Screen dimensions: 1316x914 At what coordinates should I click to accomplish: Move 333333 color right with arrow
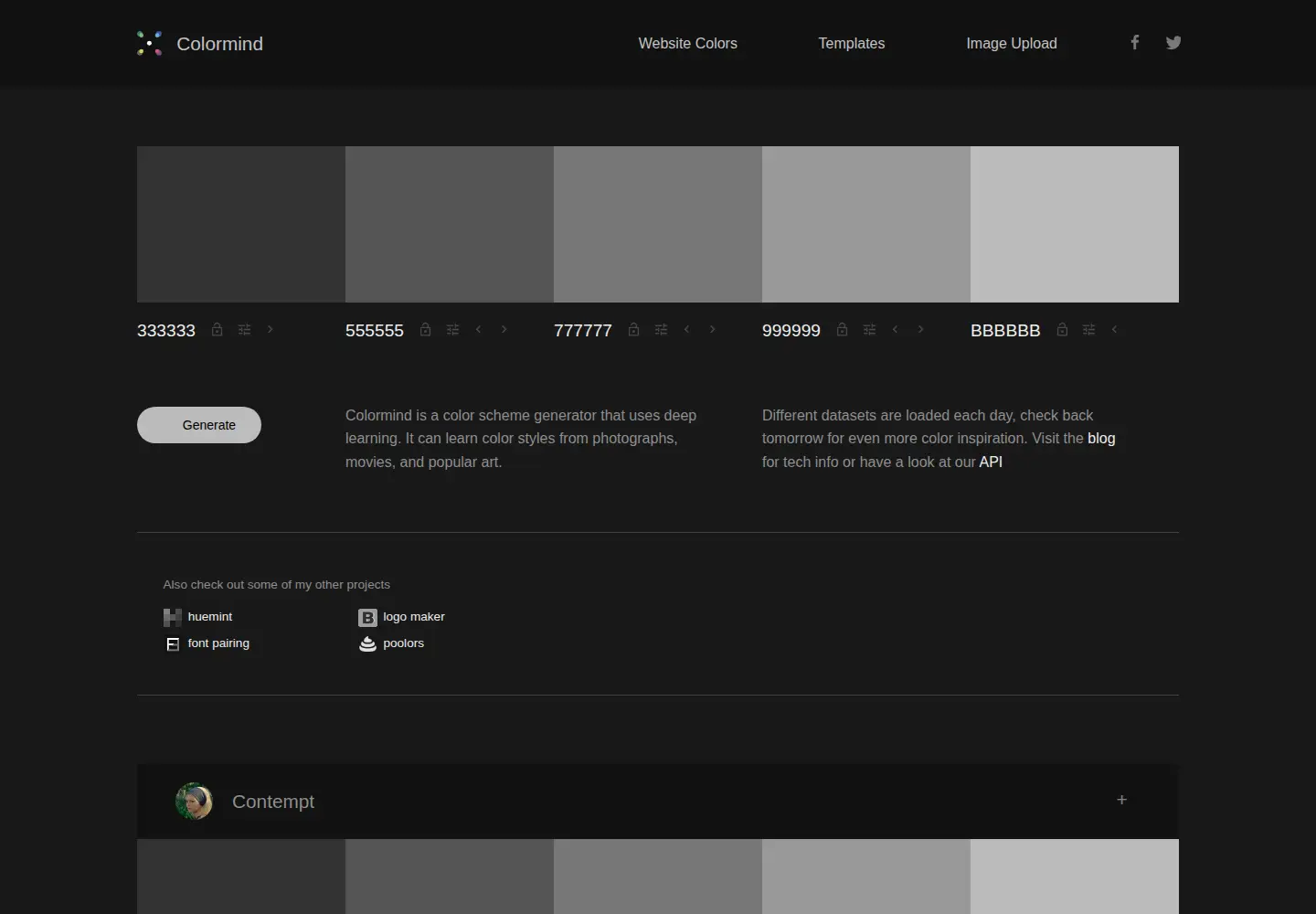coord(270,329)
